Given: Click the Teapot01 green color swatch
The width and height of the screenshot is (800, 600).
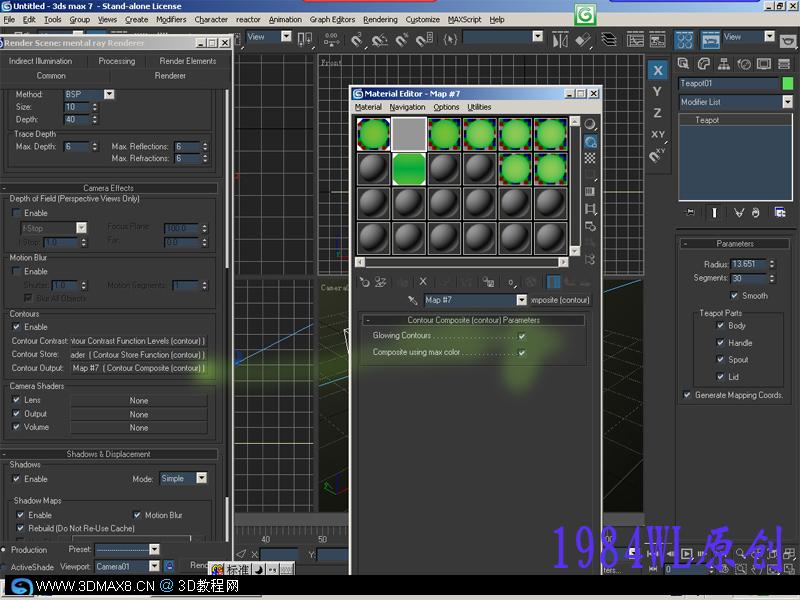Looking at the screenshot, I should 787,83.
